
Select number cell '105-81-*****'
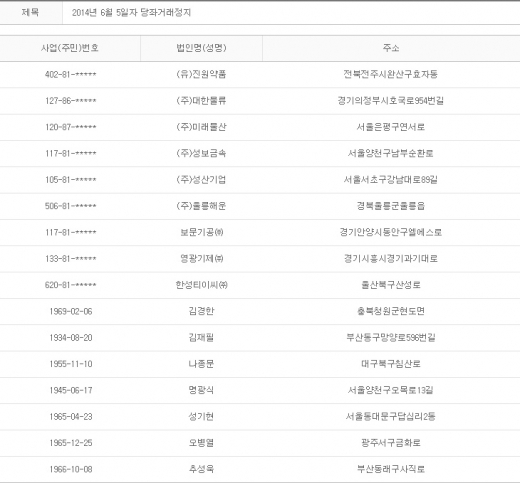click(71, 180)
